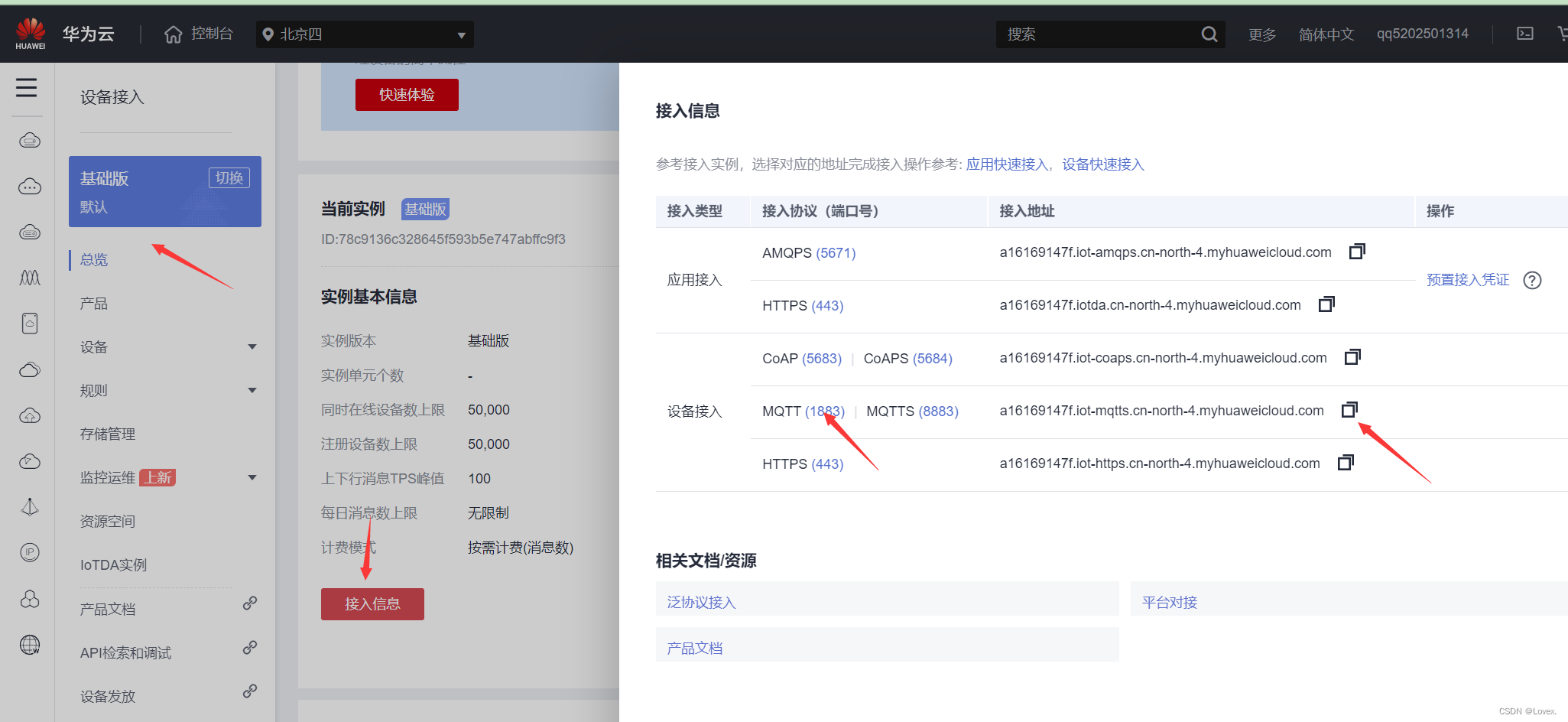Click the 预置接入凭证 link
Viewport: 1568px width, 722px height.
(x=1468, y=280)
